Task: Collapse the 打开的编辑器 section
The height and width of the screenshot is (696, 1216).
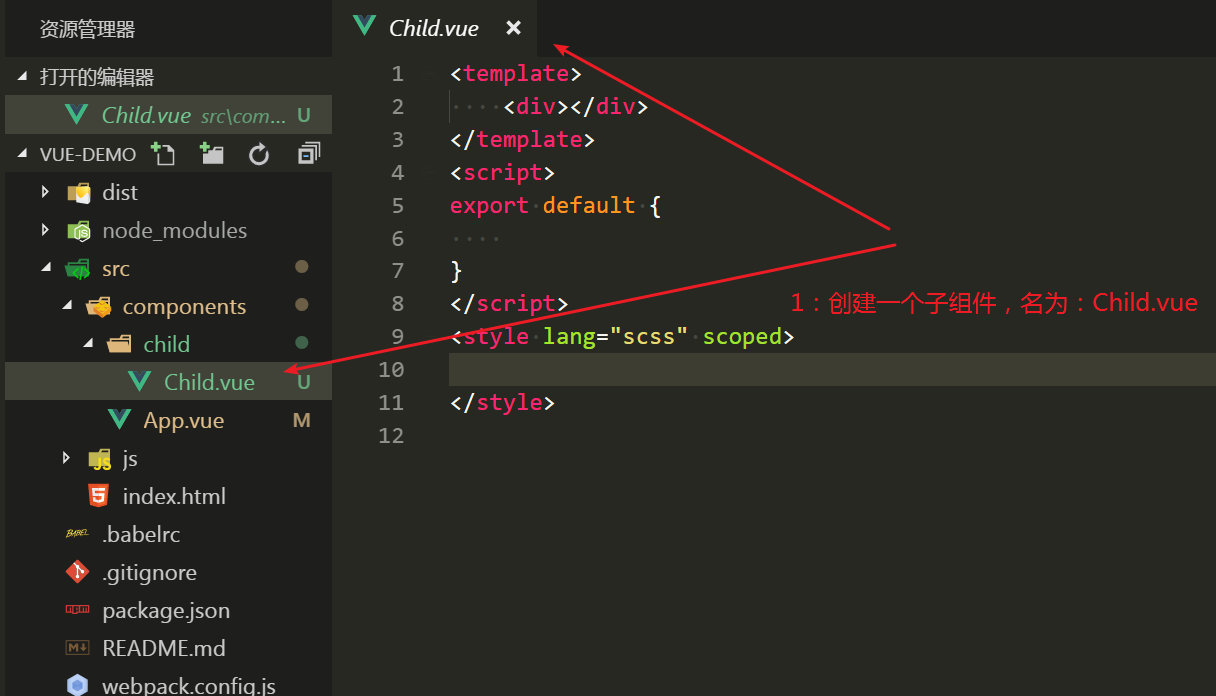Action: click(x=23, y=77)
